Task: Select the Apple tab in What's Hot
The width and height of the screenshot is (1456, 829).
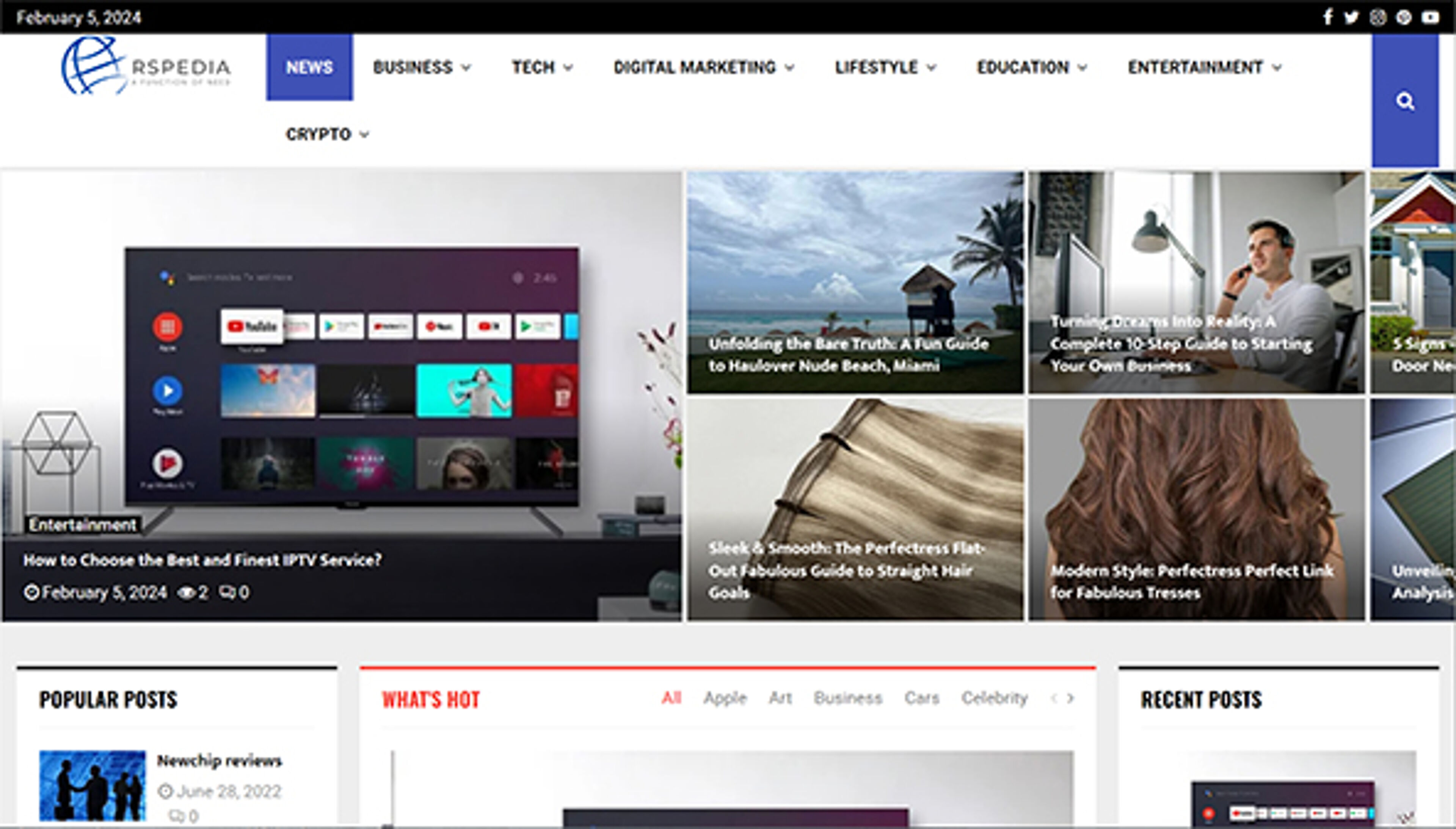Action: [725, 698]
